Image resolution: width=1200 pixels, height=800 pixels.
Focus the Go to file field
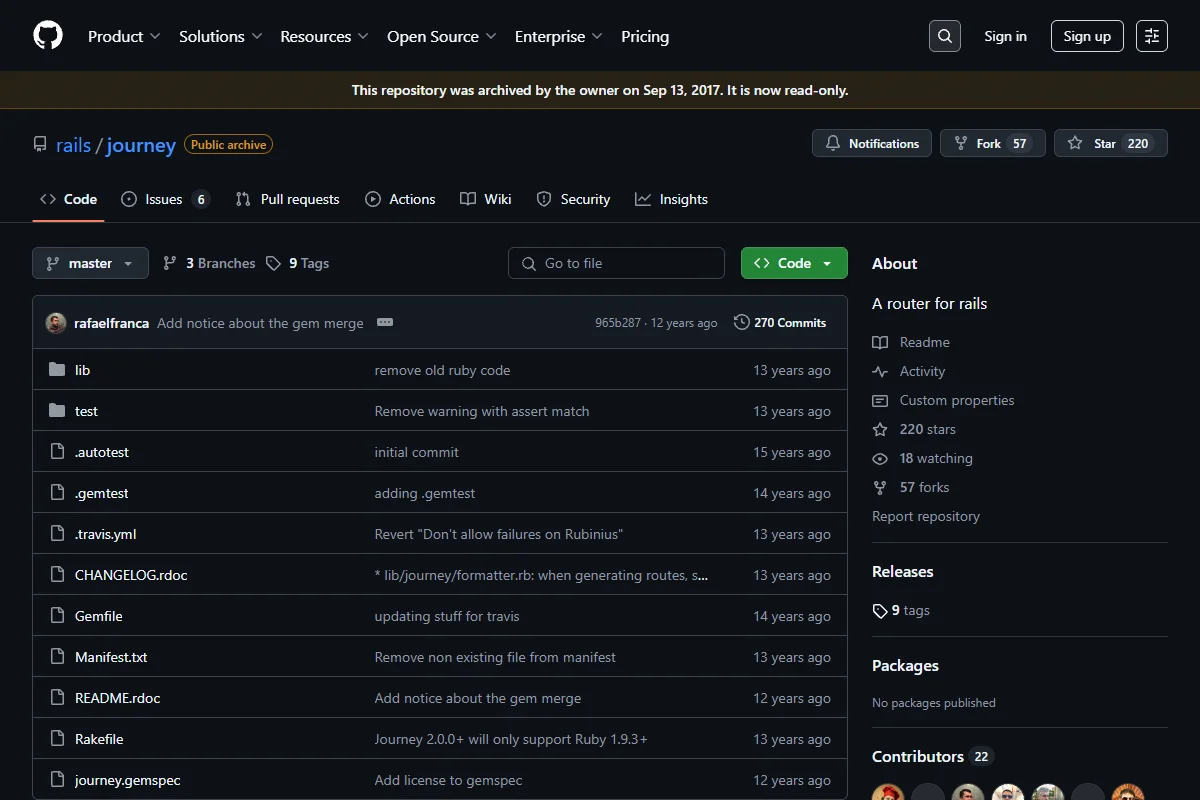[616, 263]
